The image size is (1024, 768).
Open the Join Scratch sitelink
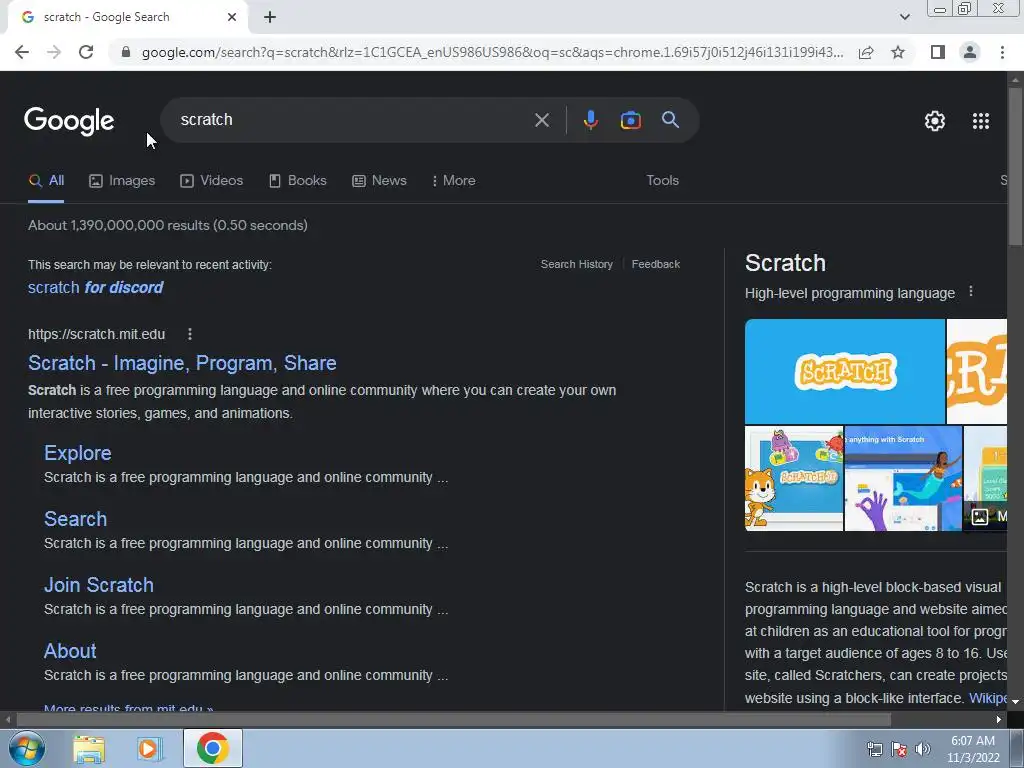(x=99, y=585)
